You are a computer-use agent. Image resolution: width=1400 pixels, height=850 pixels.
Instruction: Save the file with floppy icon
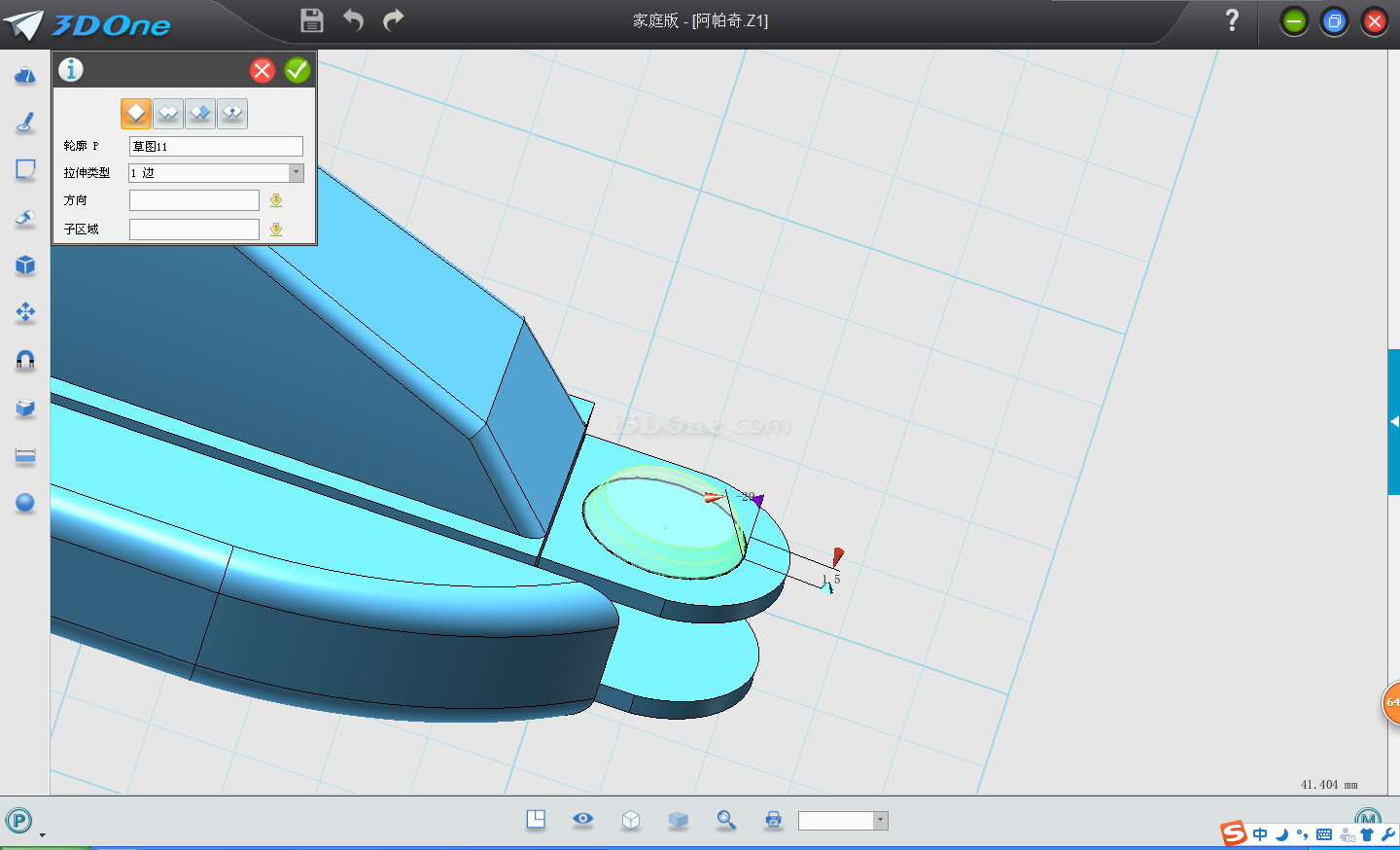pyautogui.click(x=312, y=20)
